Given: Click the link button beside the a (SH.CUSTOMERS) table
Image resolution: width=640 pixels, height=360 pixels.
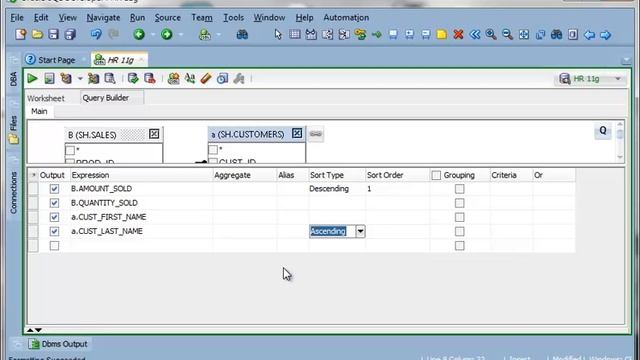Looking at the screenshot, I should point(316,134).
